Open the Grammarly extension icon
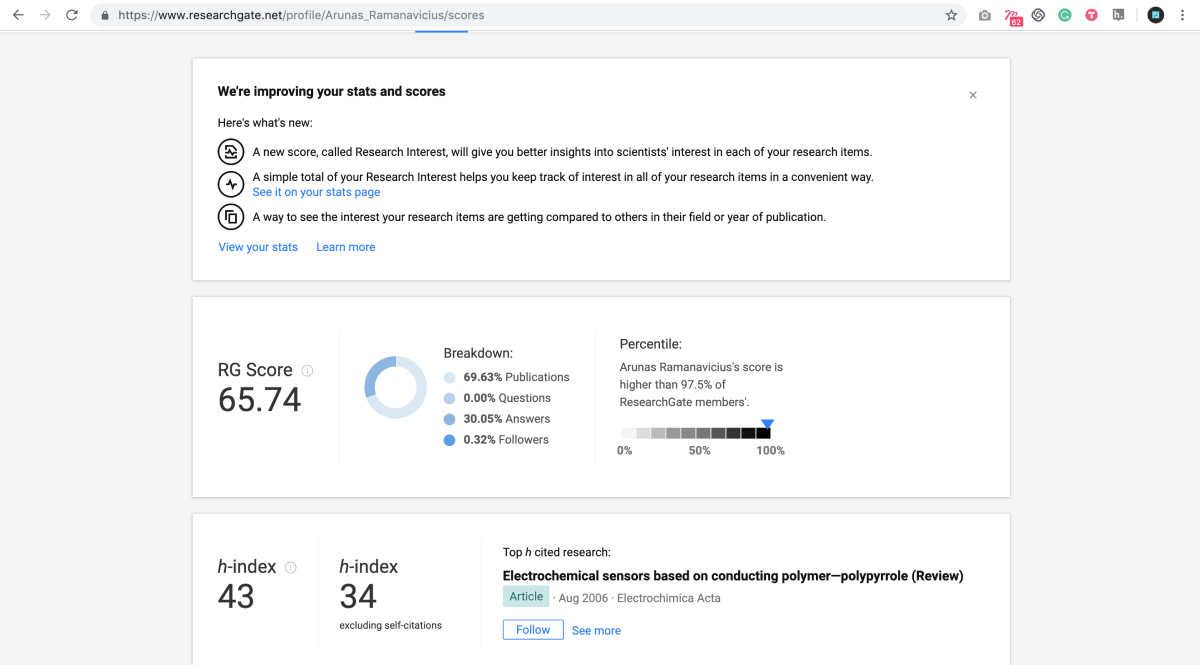The height and width of the screenshot is (665, 1200). point(1065,15)
